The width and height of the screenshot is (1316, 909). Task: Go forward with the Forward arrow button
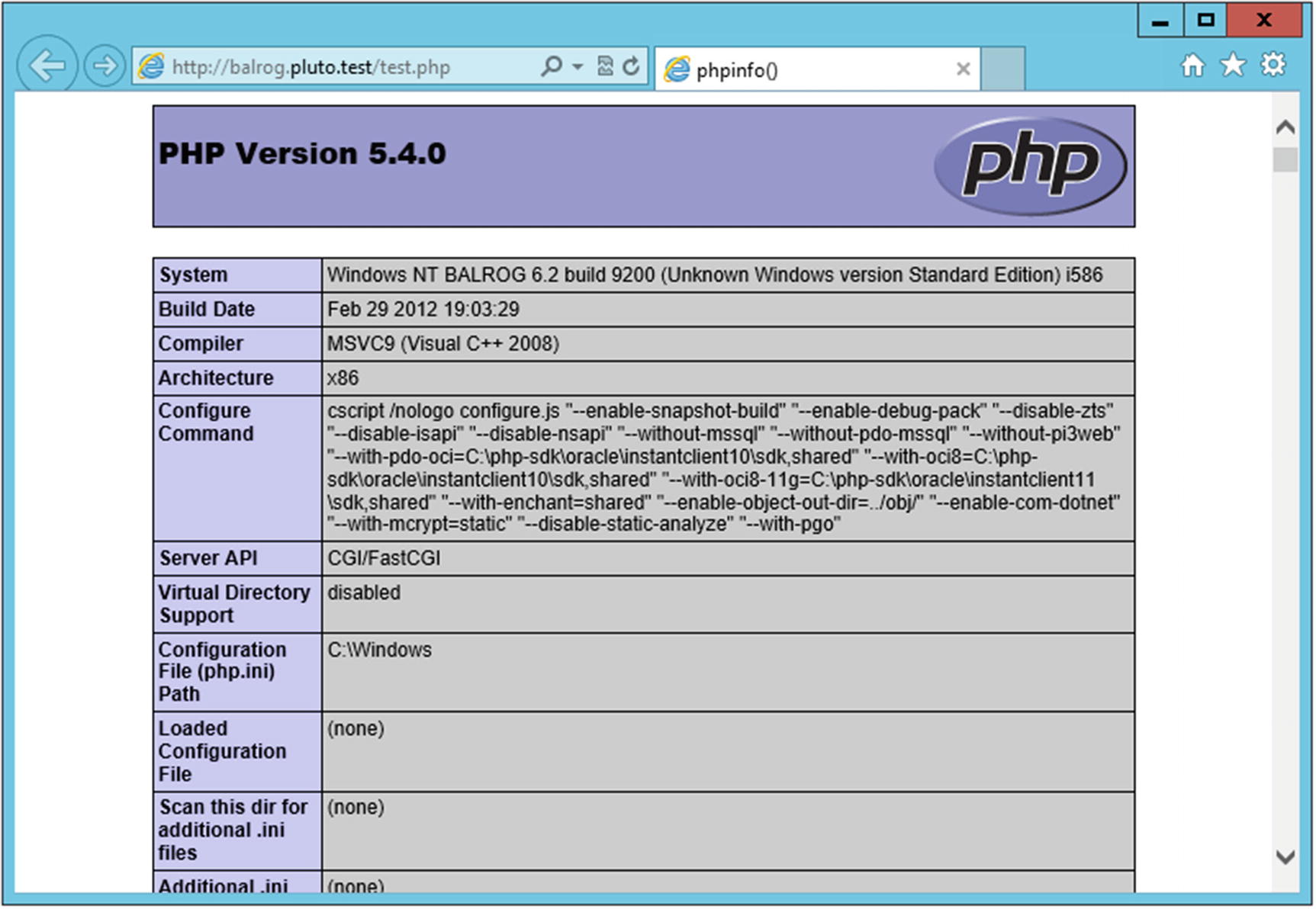(104, 66)
